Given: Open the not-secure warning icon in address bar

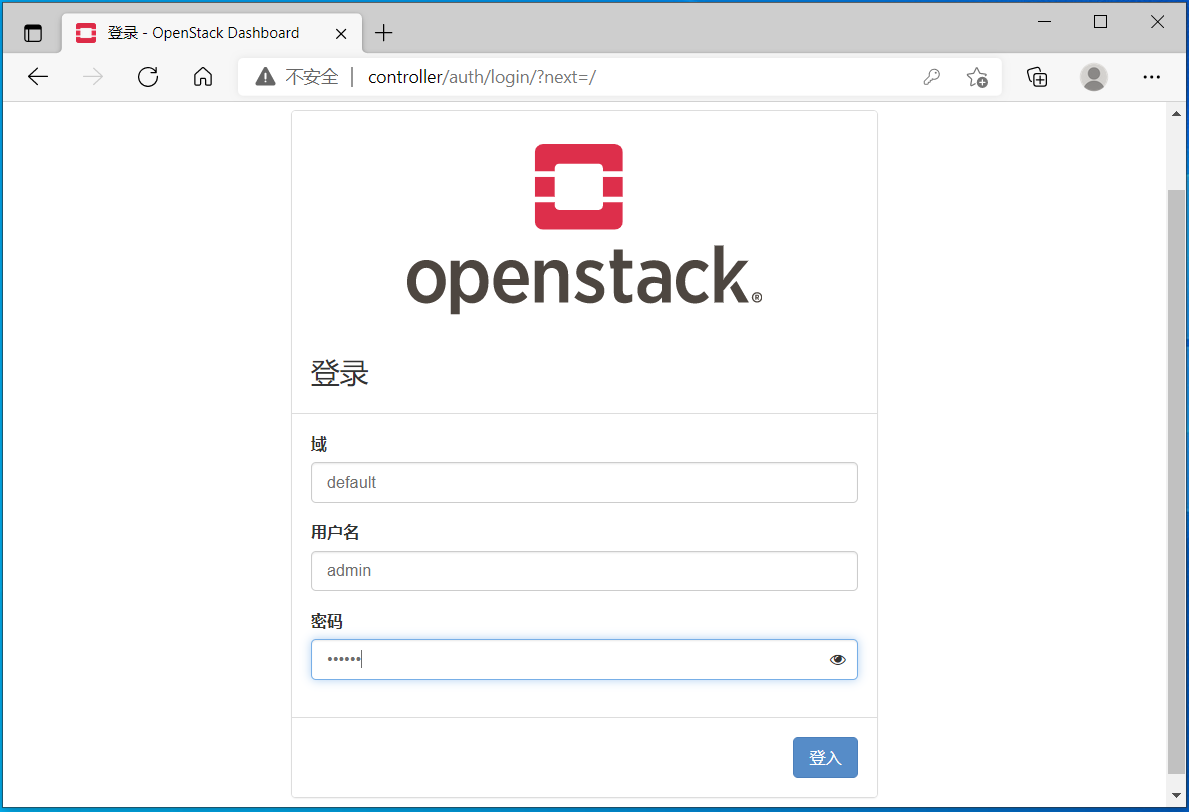Looking at the screenshot, I should 265,77.
